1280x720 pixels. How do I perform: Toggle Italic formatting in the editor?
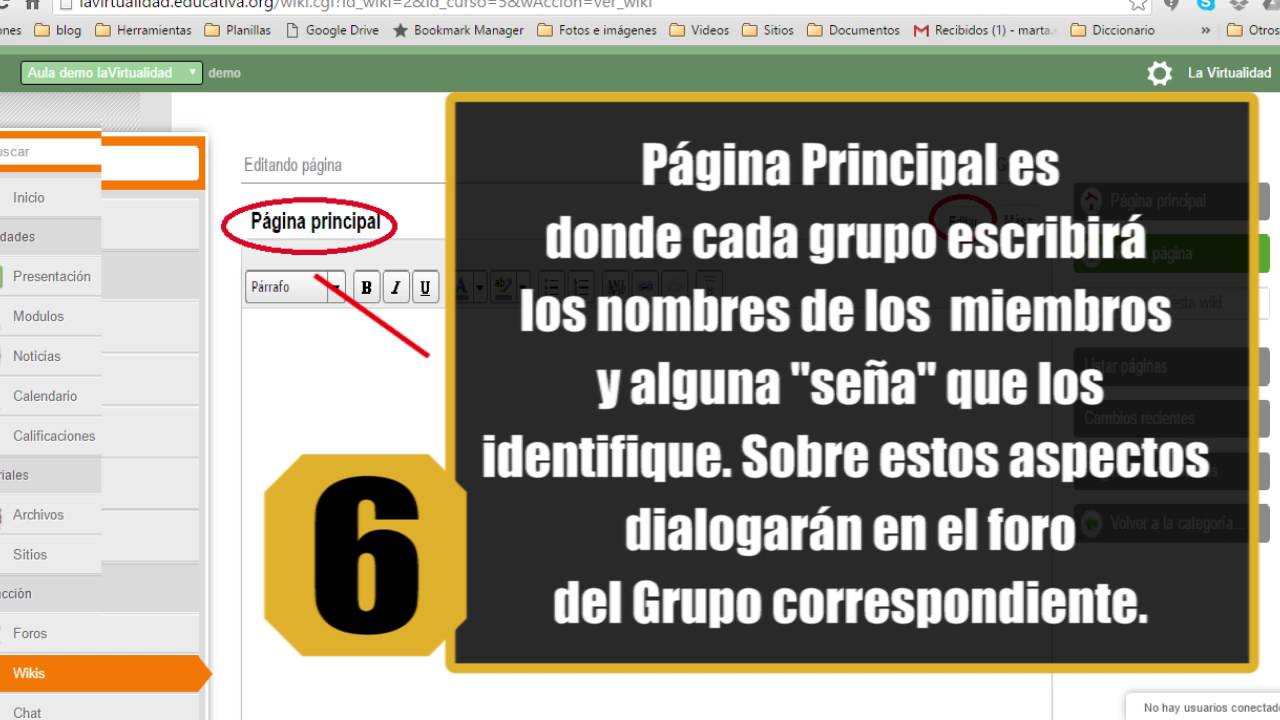pos(396,288)
